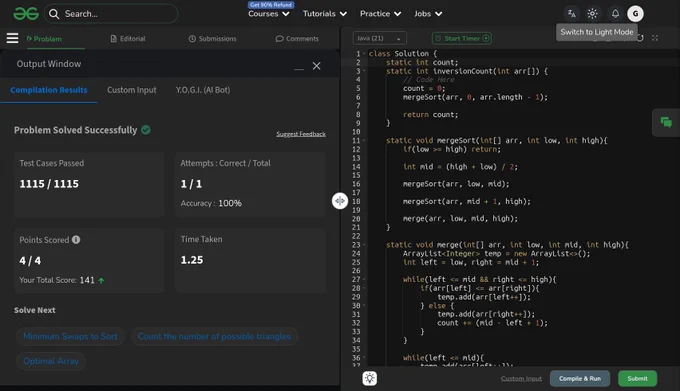Open the language translate icon
The height and width of the screenshot is (391, 680).
point(572,14)
